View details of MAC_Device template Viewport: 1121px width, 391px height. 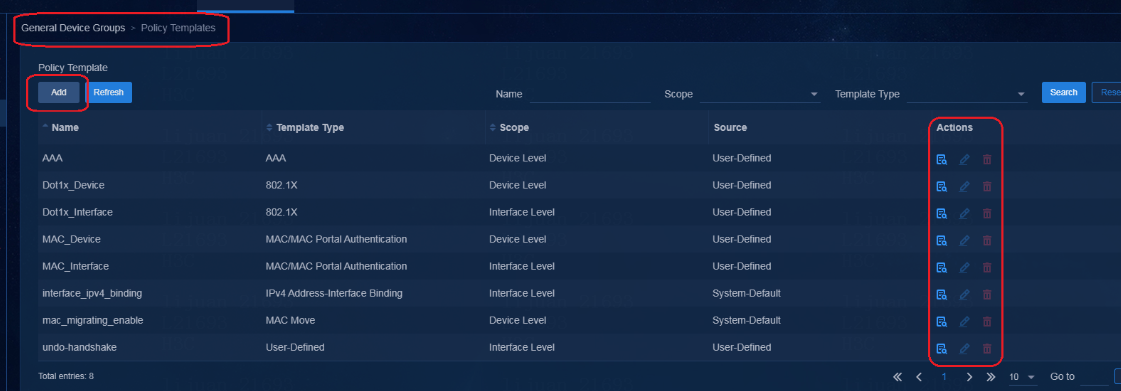[x=942, y=240]
